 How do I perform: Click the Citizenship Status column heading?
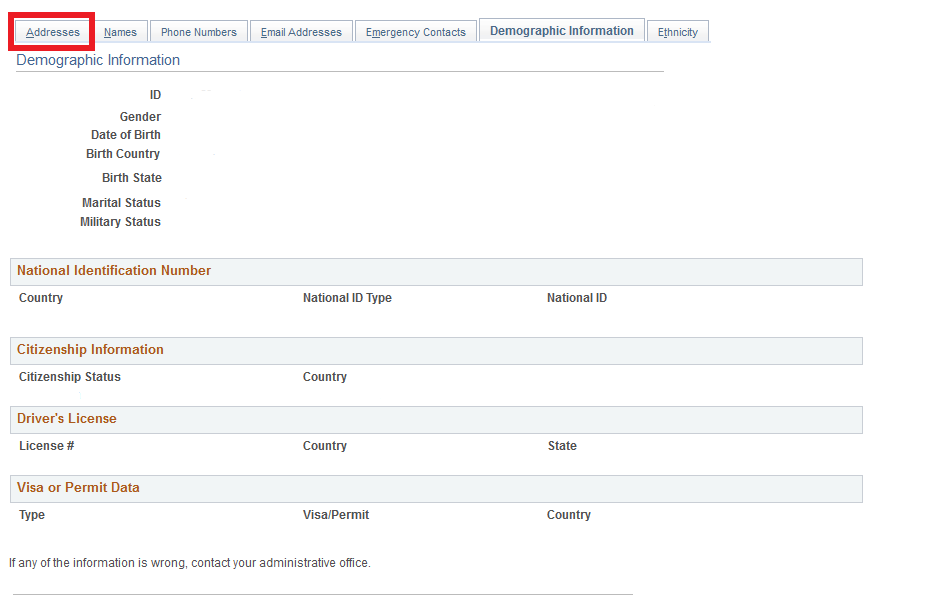point(70,377)
